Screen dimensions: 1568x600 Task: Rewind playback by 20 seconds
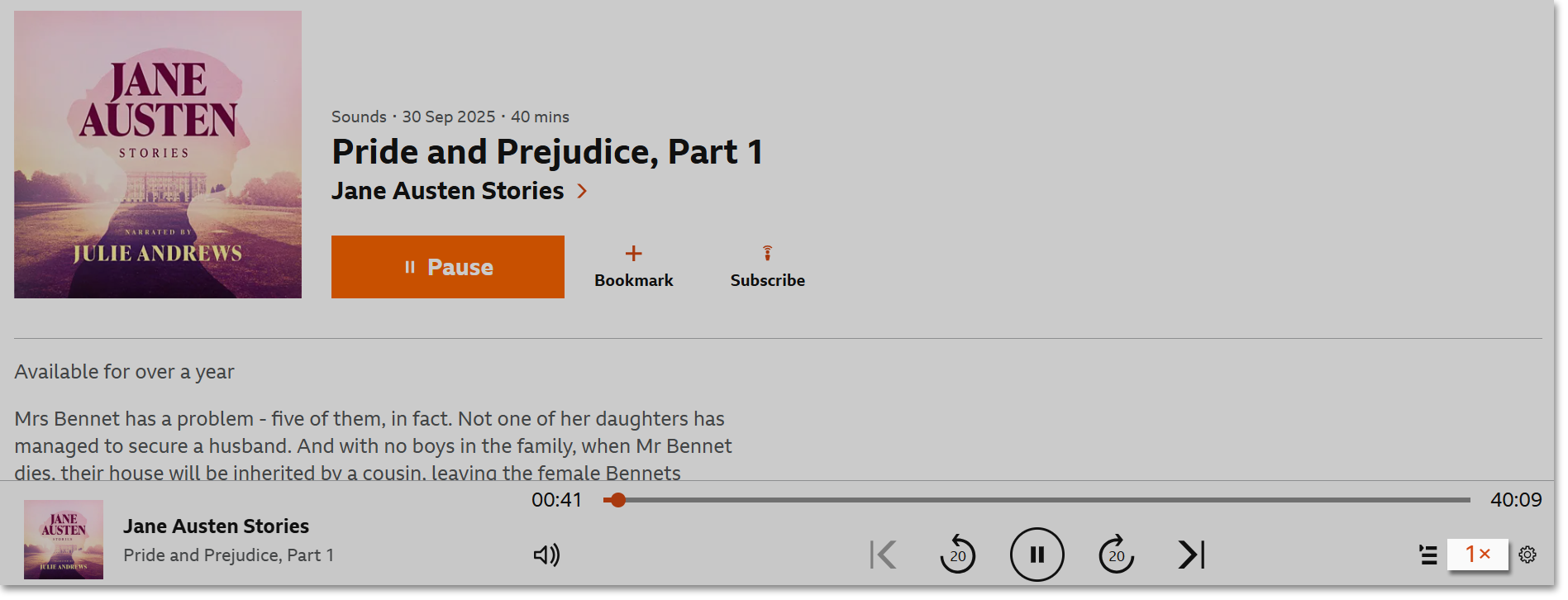(x=958, y=555)
